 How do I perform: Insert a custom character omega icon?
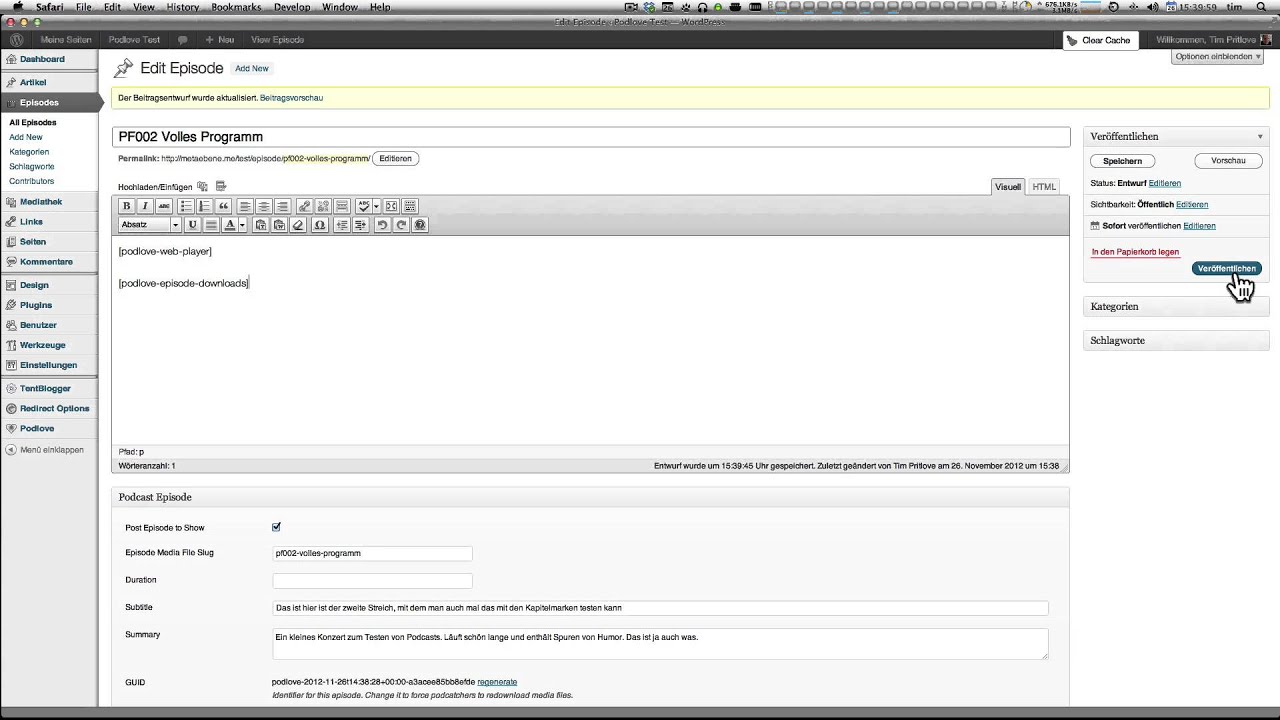[x=320, y=225]
